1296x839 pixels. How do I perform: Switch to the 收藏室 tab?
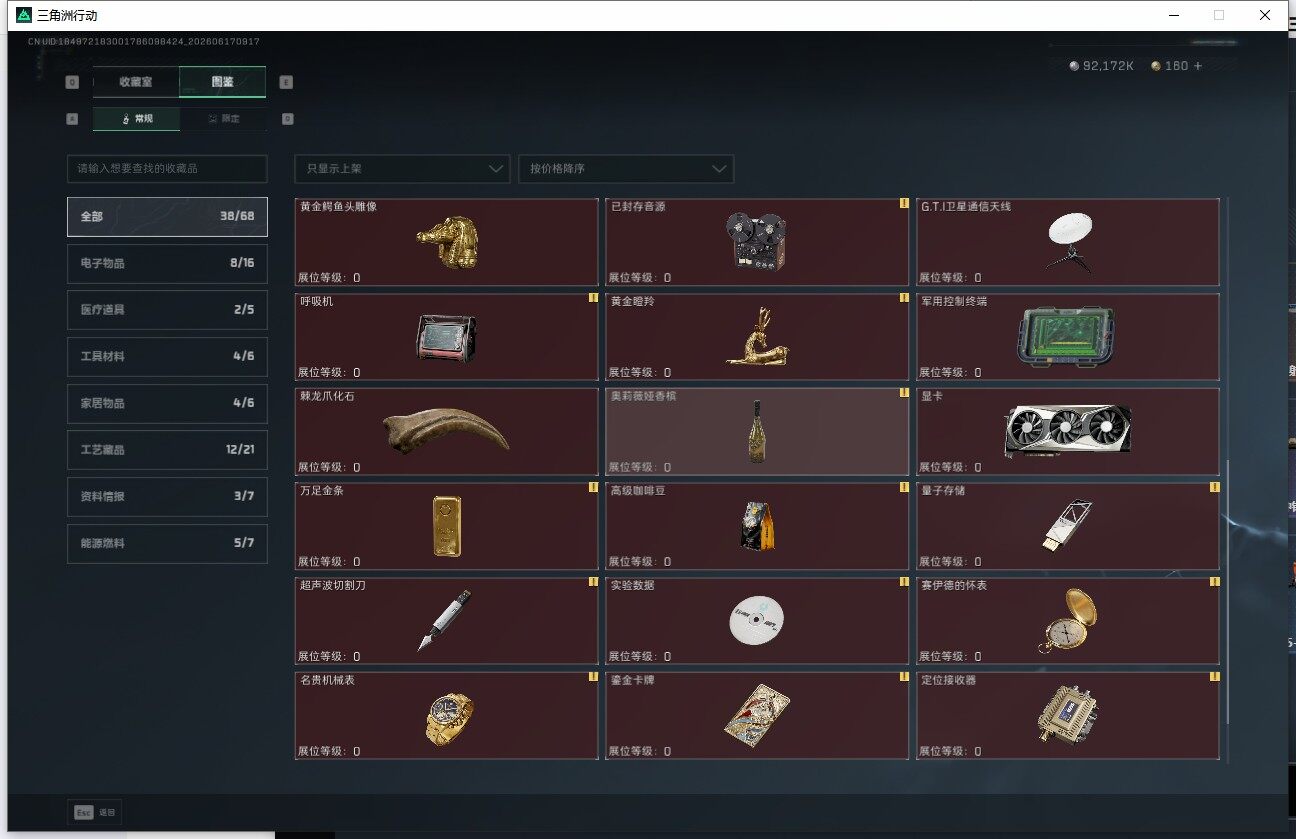point(136,82)
